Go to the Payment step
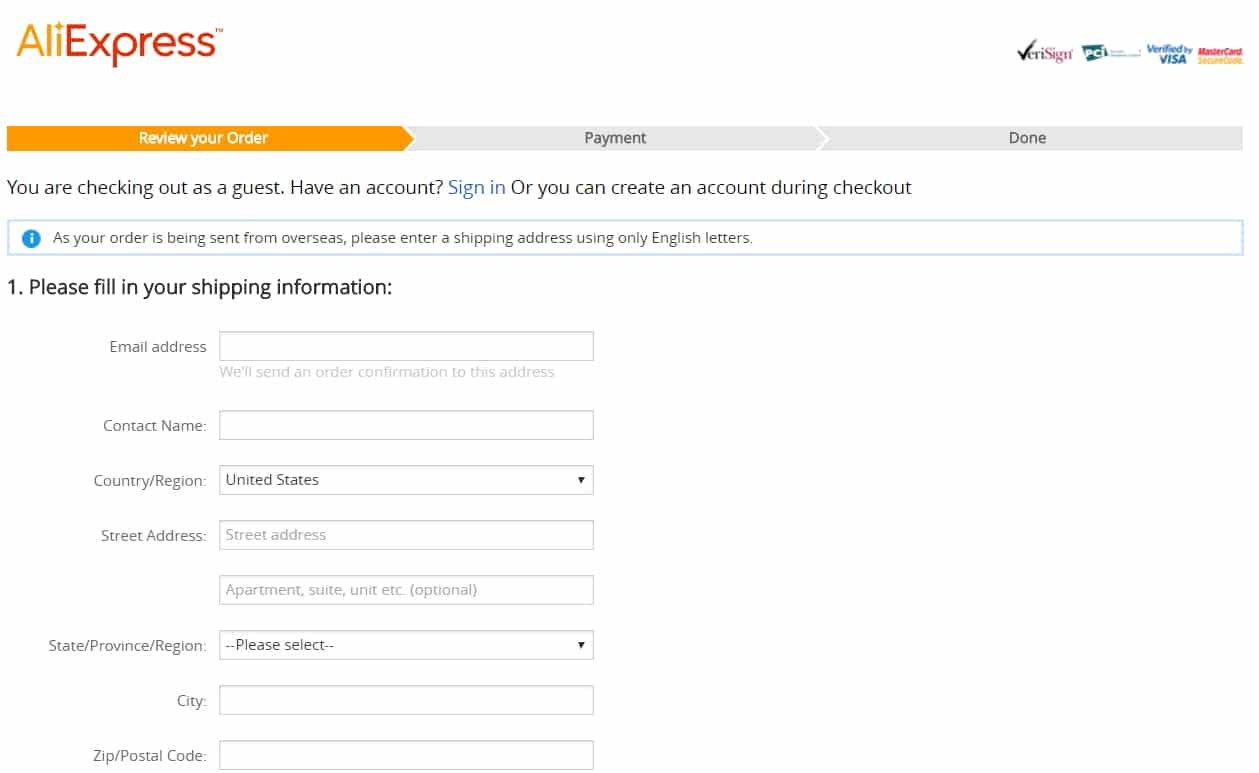The height and width of the screenshot is (773, 1259). click(615, 138)
